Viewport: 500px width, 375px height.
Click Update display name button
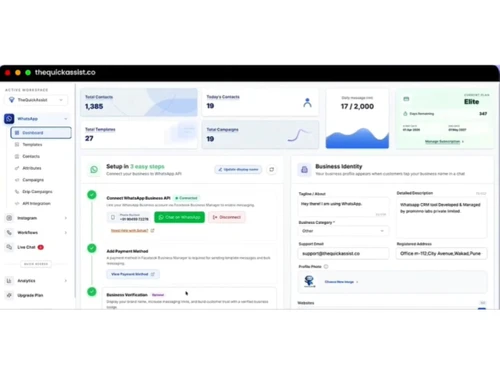coord(238,170)
